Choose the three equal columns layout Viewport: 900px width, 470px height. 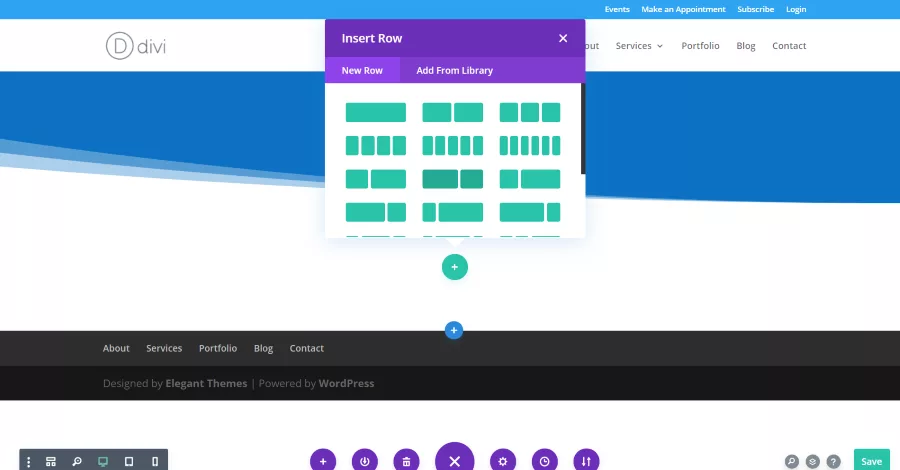[530, 112]
